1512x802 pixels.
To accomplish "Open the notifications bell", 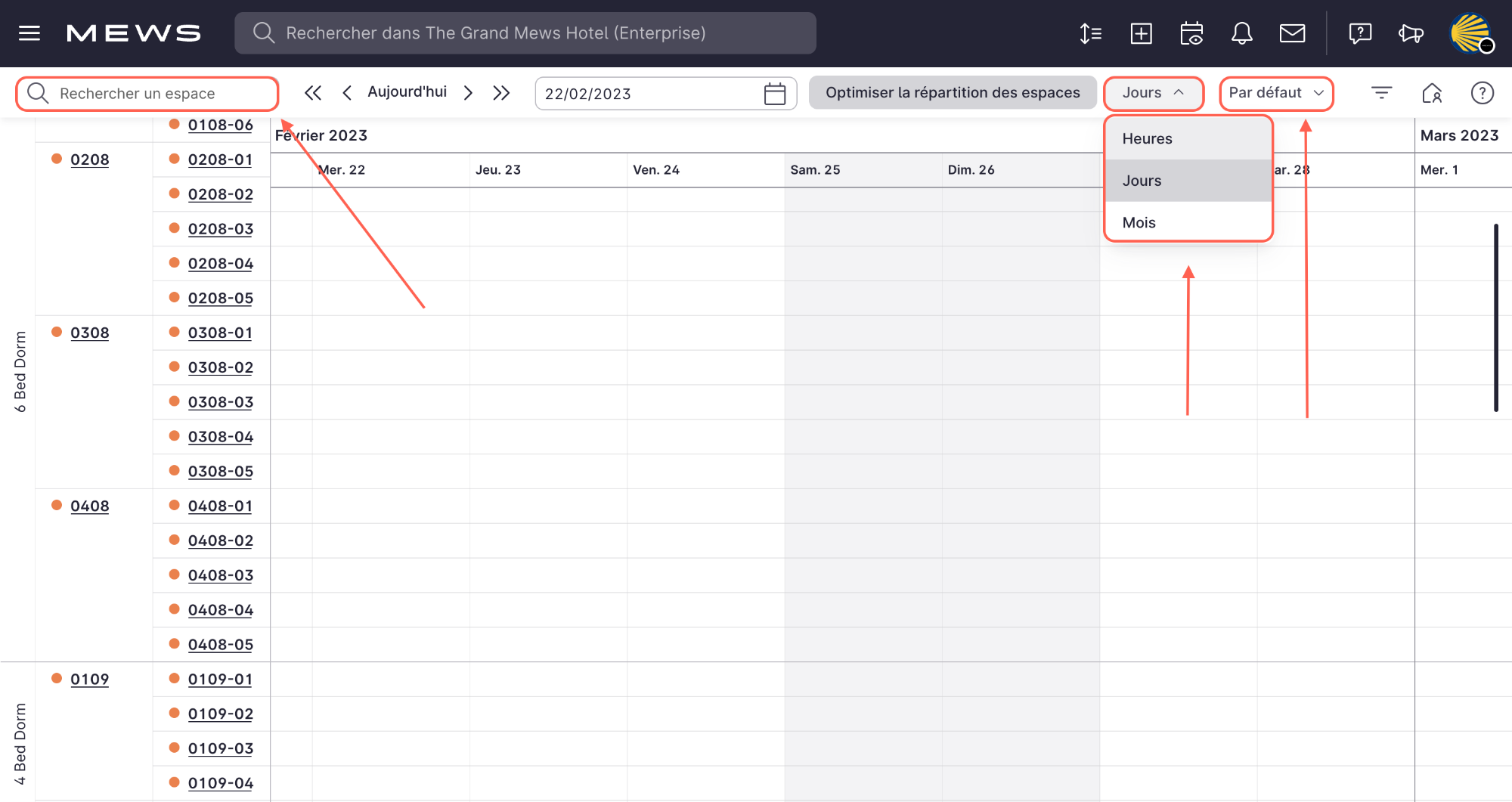I will [x=1241, y=33].
